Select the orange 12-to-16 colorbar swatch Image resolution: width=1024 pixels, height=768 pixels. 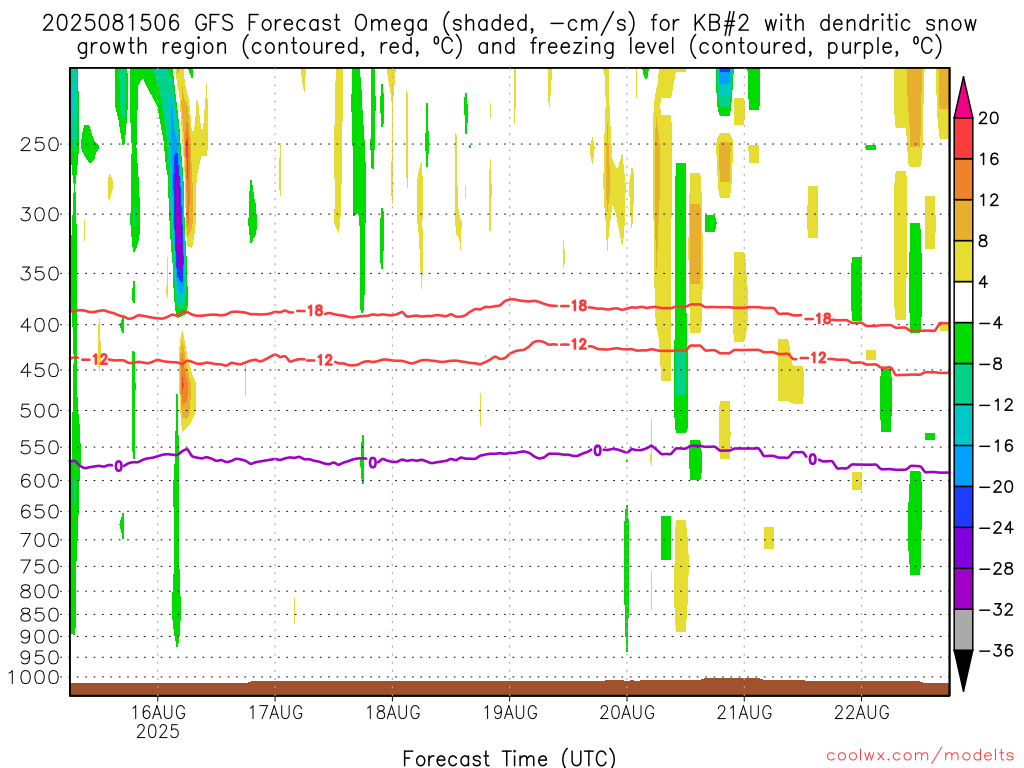tap(963, 180)
